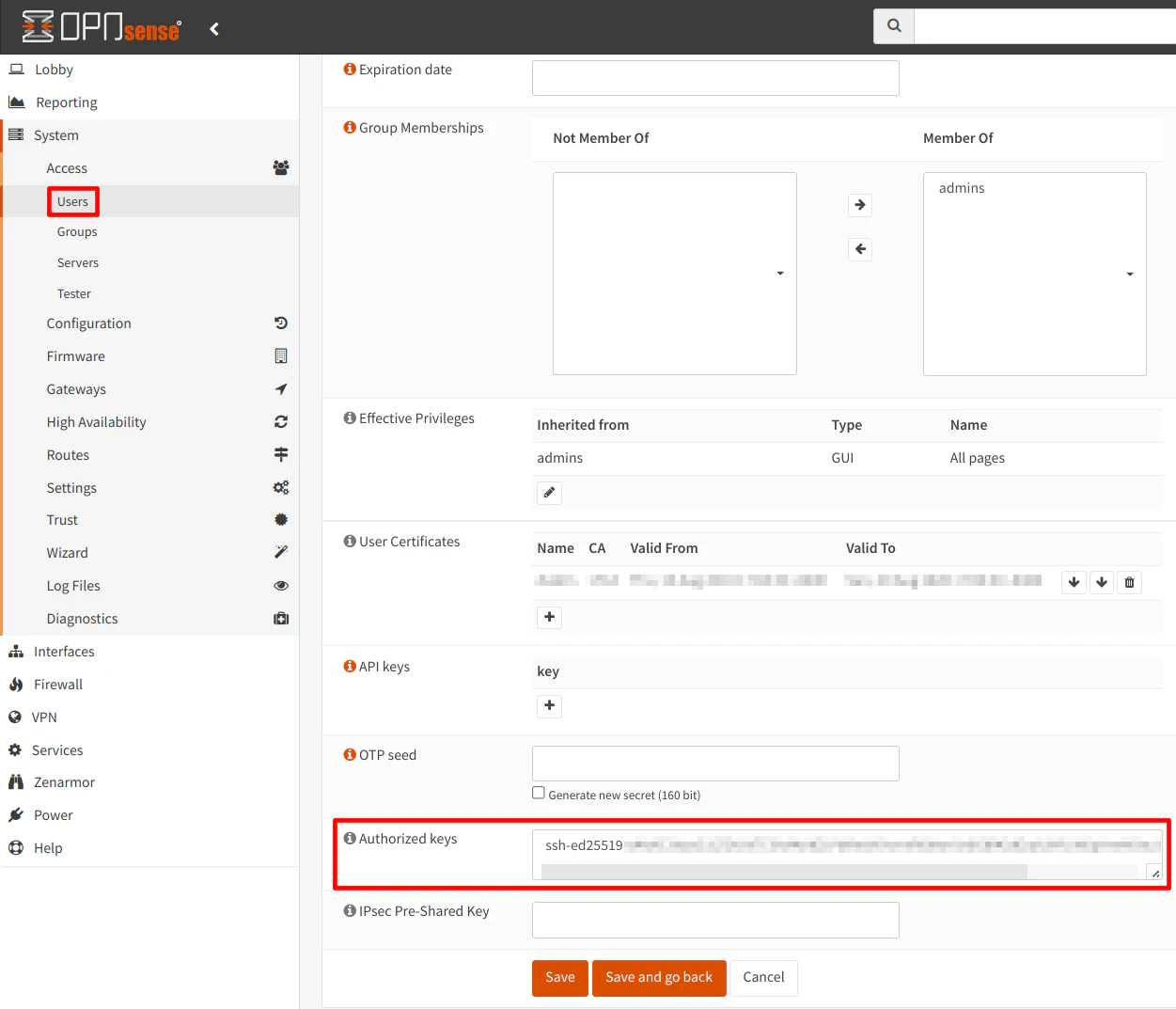
Task: Click the Expiration date input field
Action: (x=715, y=78)
